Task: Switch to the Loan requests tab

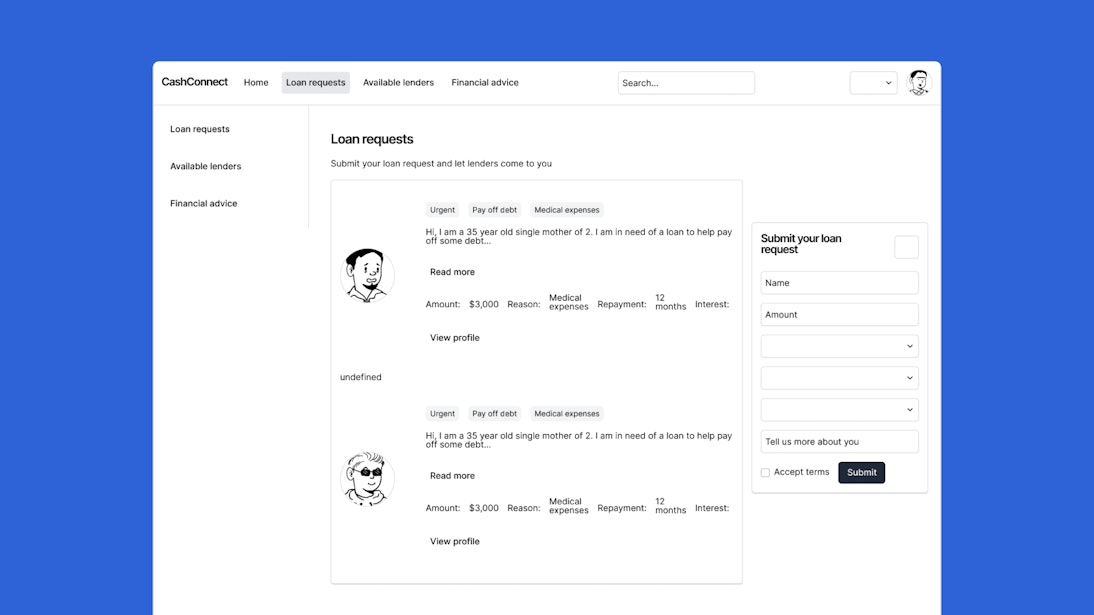Action: 315,82
